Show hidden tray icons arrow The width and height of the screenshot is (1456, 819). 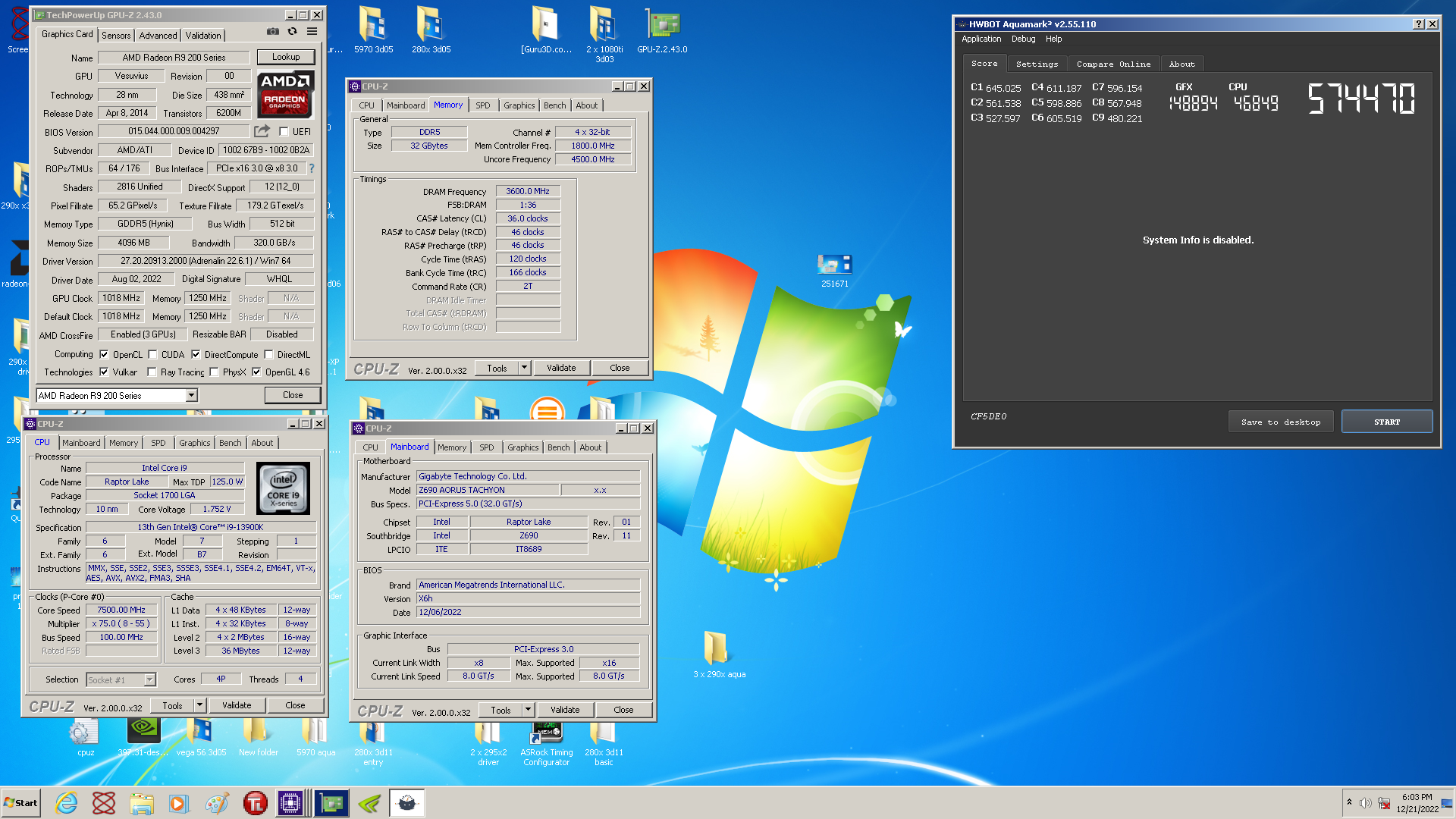[x=1349, y=802]
